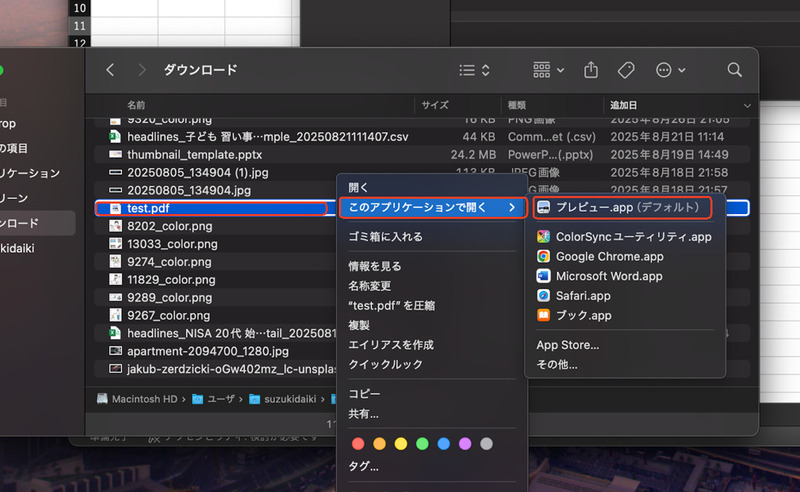Sort files by 追加日 column header
800x492 pixels.
(628, 105)
